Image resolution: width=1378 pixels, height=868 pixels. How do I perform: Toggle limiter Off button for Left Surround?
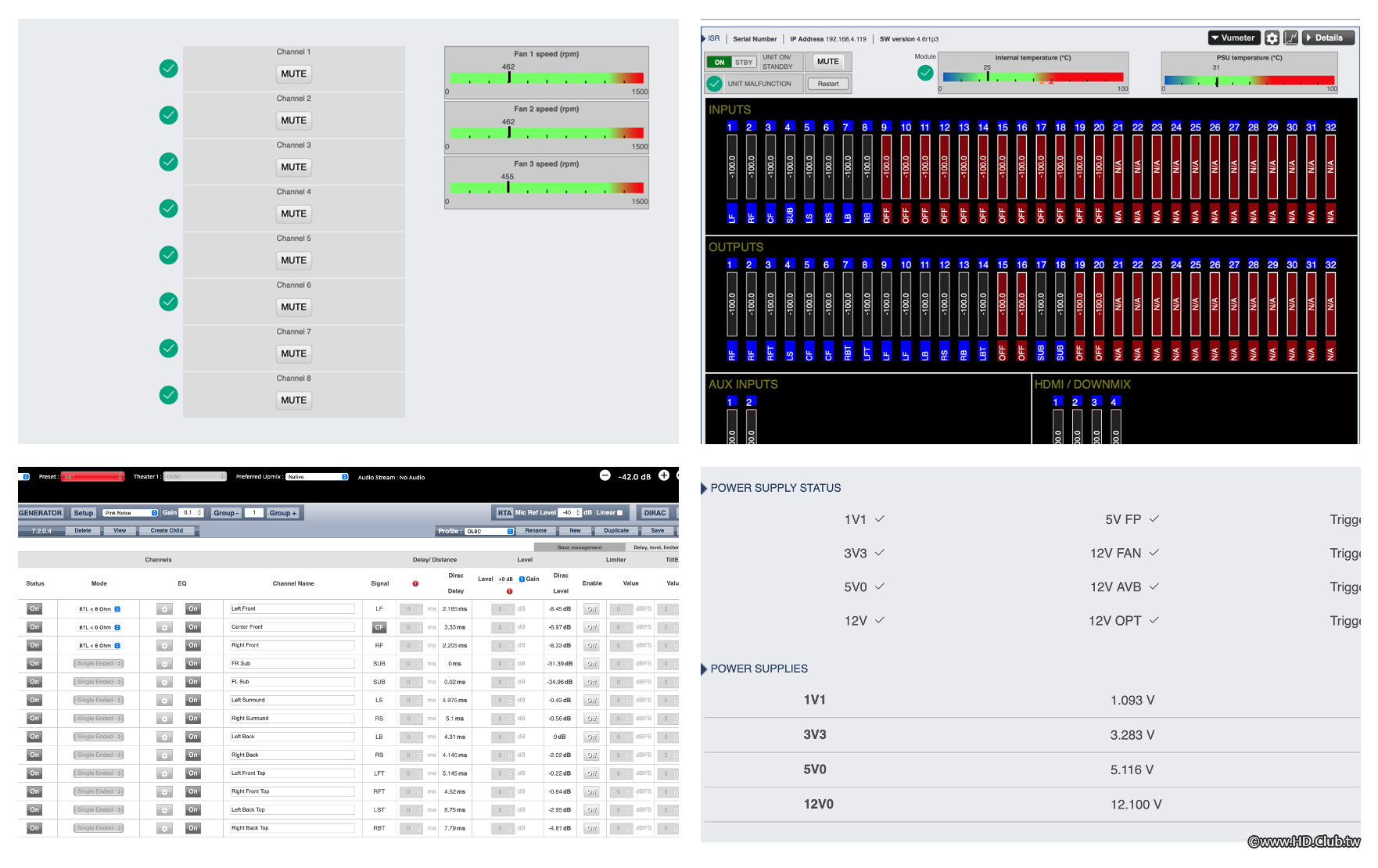tap(592, 700)
